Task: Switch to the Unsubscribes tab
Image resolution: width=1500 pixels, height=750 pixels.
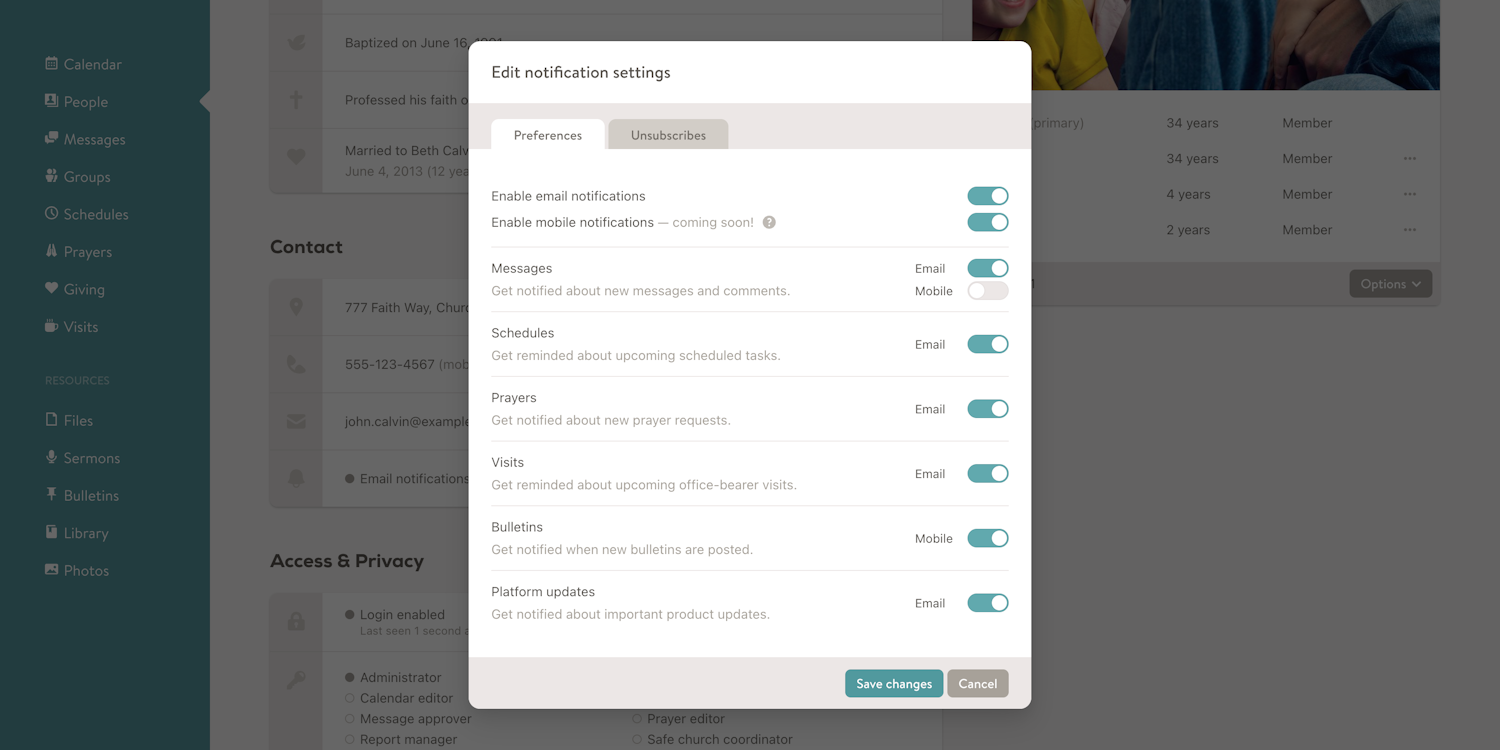Action: [667, 134]
